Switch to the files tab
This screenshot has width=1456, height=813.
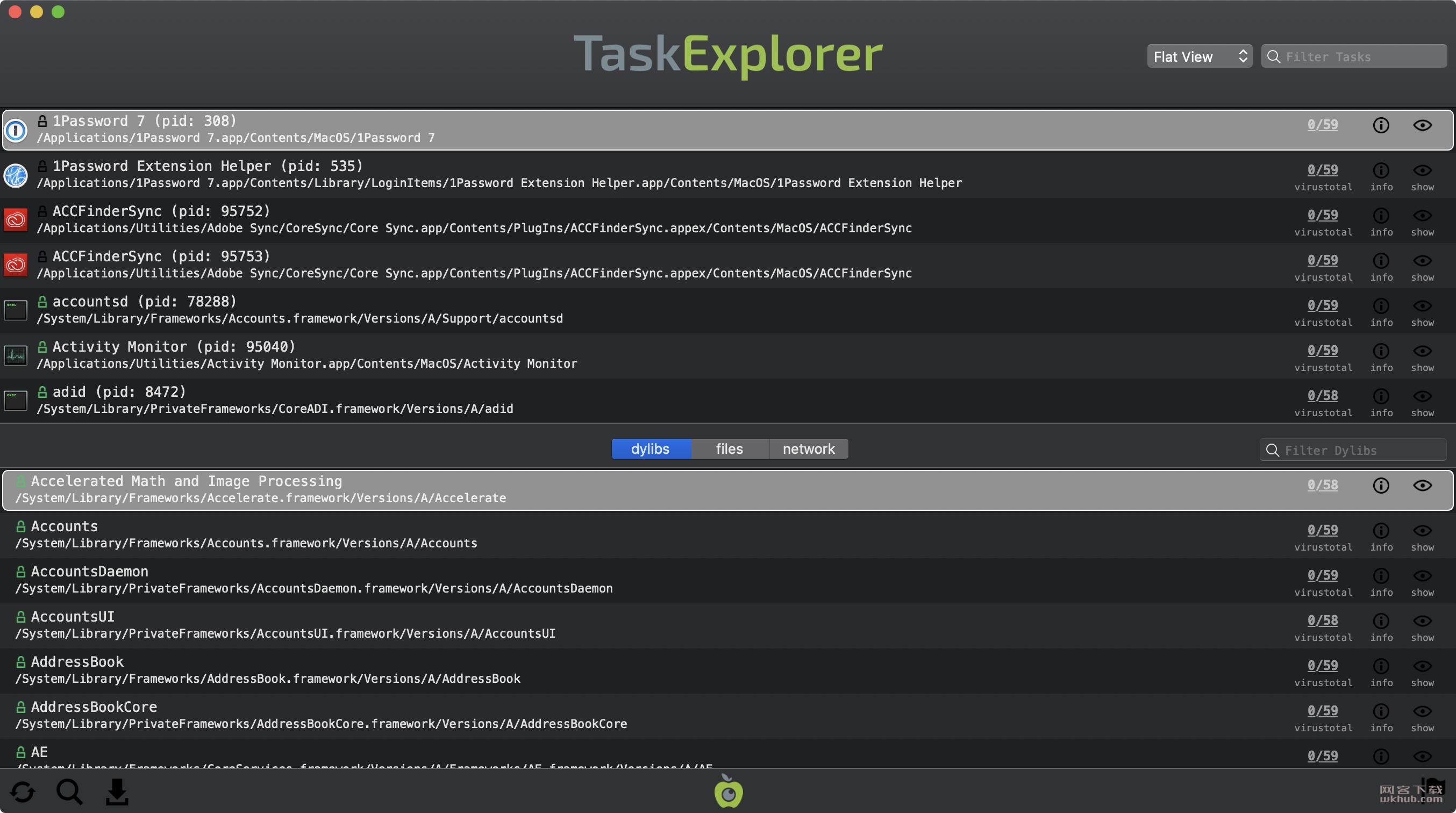coord(729,449)
